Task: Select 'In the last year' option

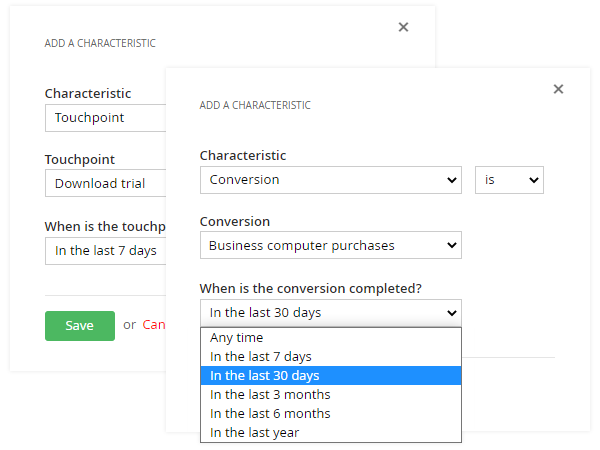Action: (254, 433)
